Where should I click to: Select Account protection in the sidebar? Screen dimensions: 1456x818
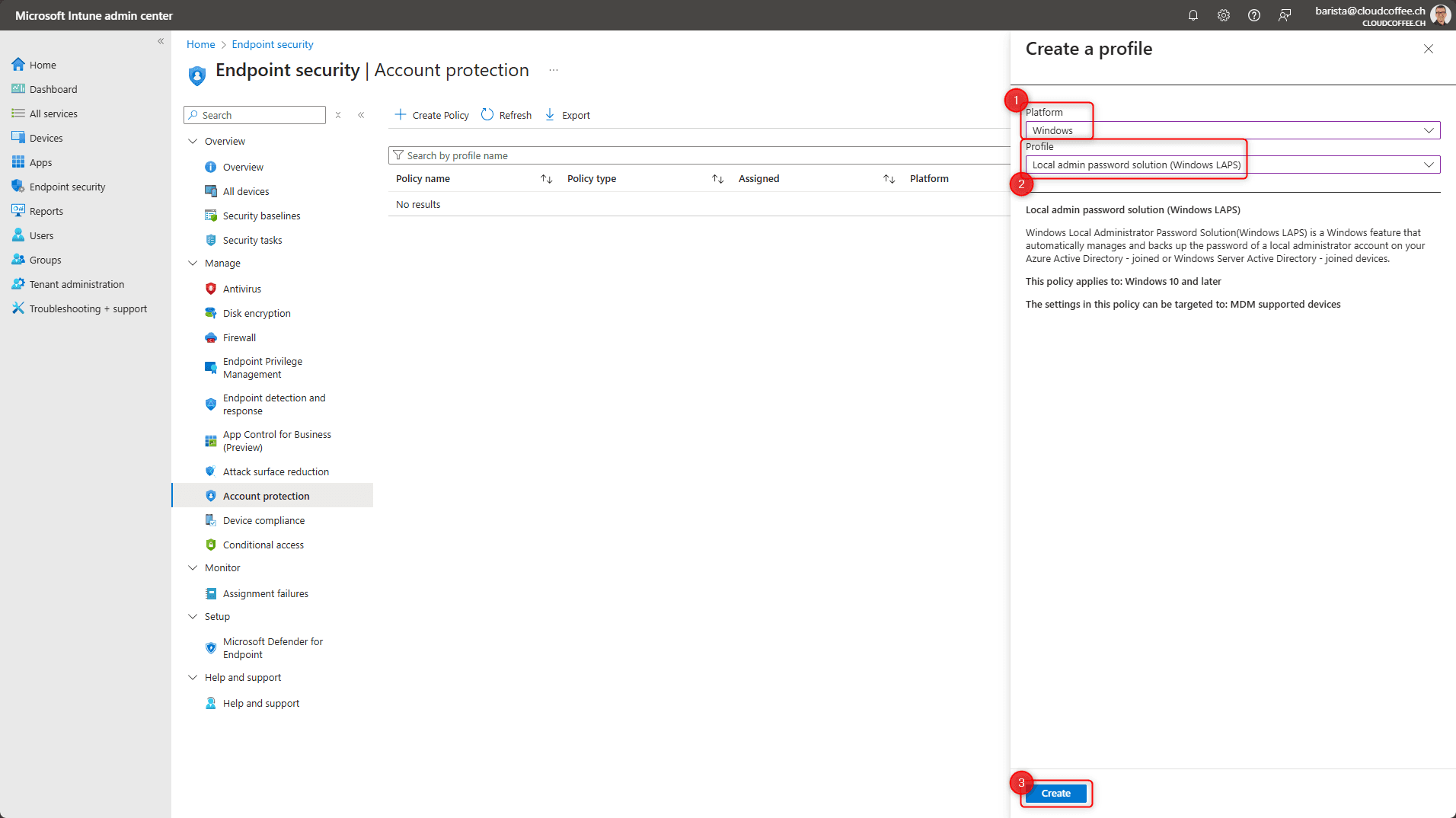(266, 496)
